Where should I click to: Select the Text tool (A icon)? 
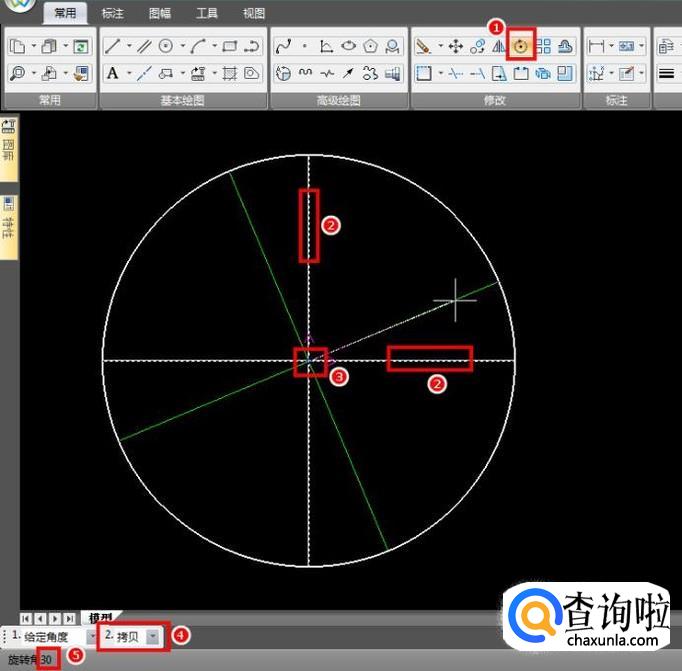tap(112, 73)
